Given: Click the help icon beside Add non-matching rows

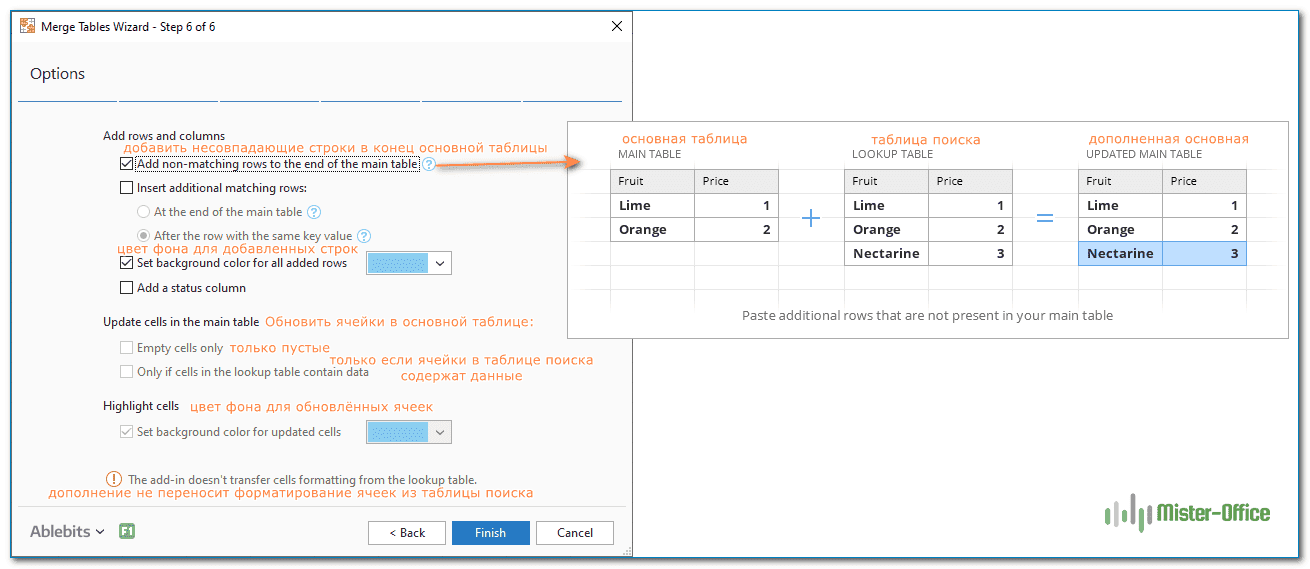Looking at the screenshot, I should [428, 164].
